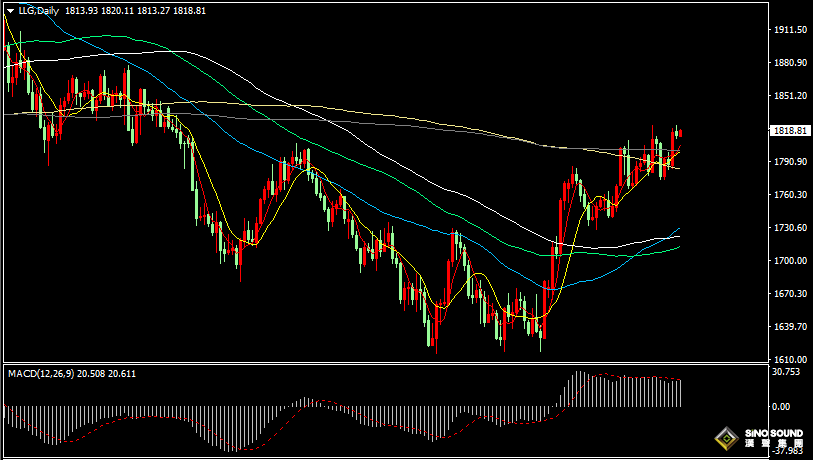Click the 1610.00 price axis label
The image size is (813, 460).
[790, 359]
